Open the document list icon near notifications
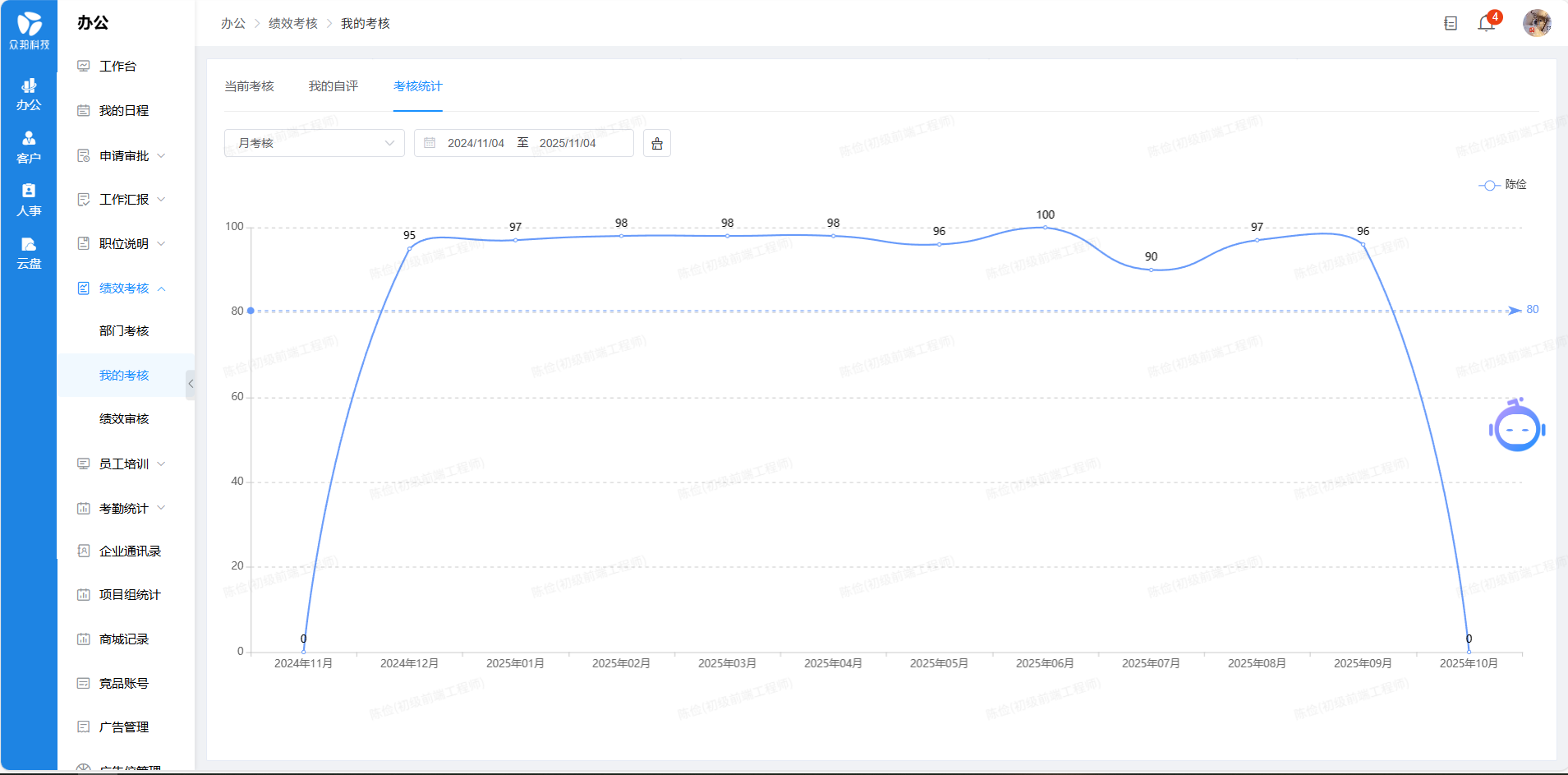Screen dimensions: 1568x775 1451,24
